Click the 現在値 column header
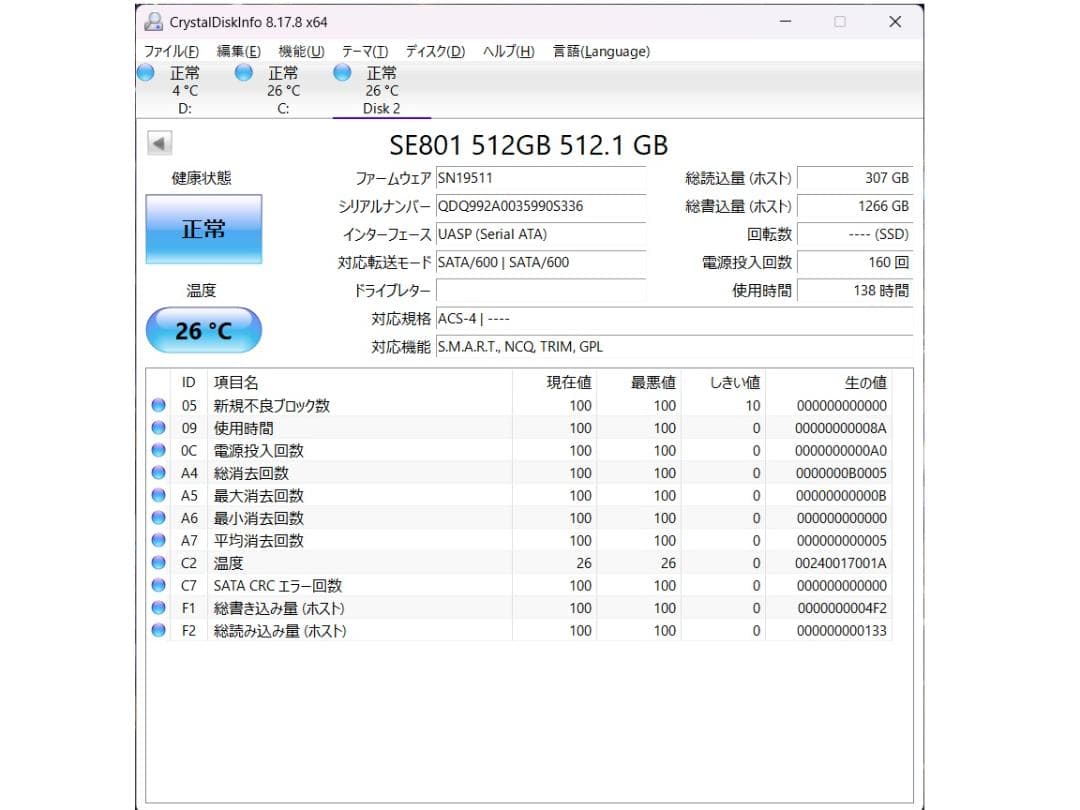Screen dimensions: 1080x810 click(554, 382)
